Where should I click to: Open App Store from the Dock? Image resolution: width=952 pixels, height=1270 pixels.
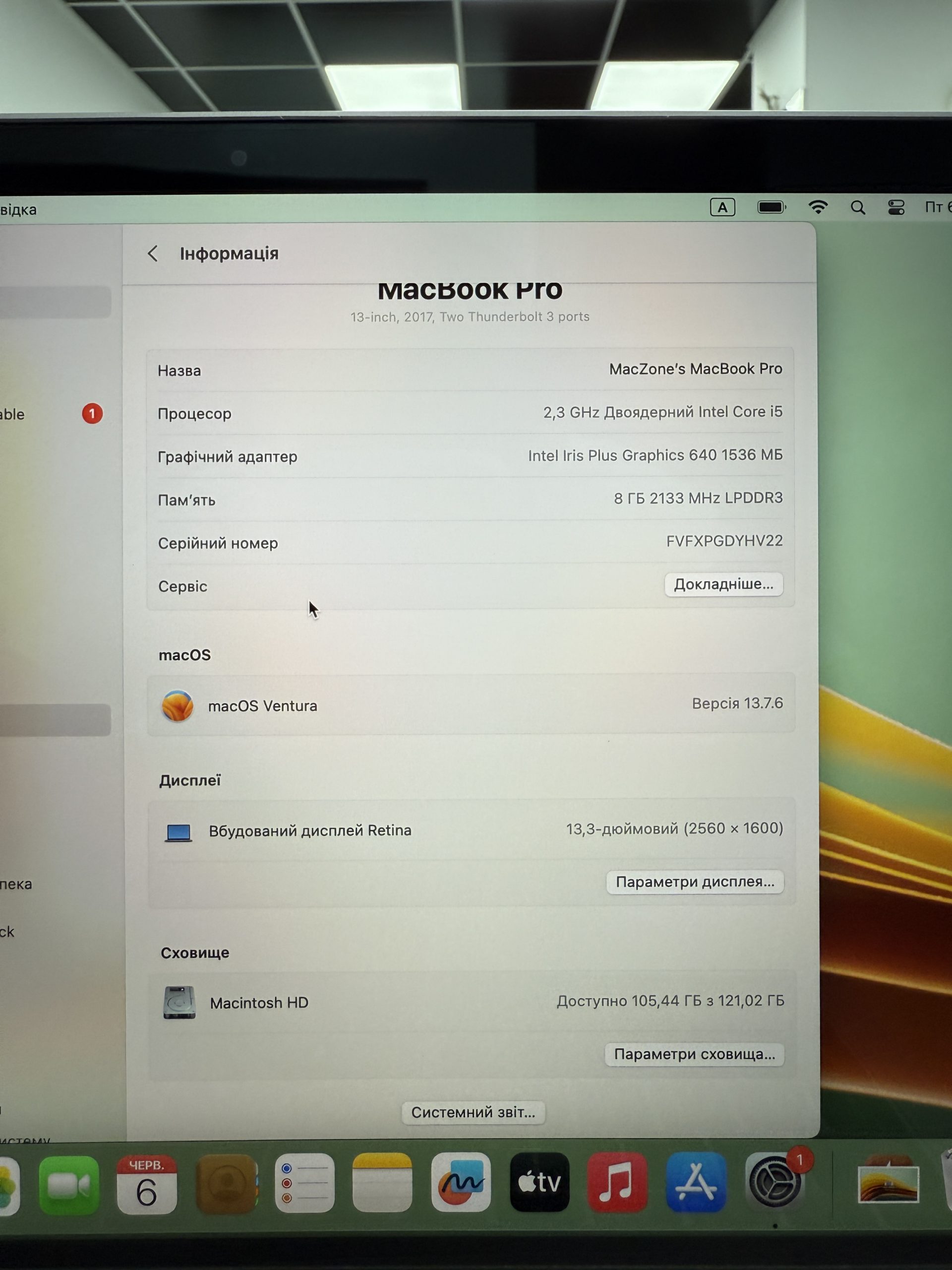pos(696,1182)
